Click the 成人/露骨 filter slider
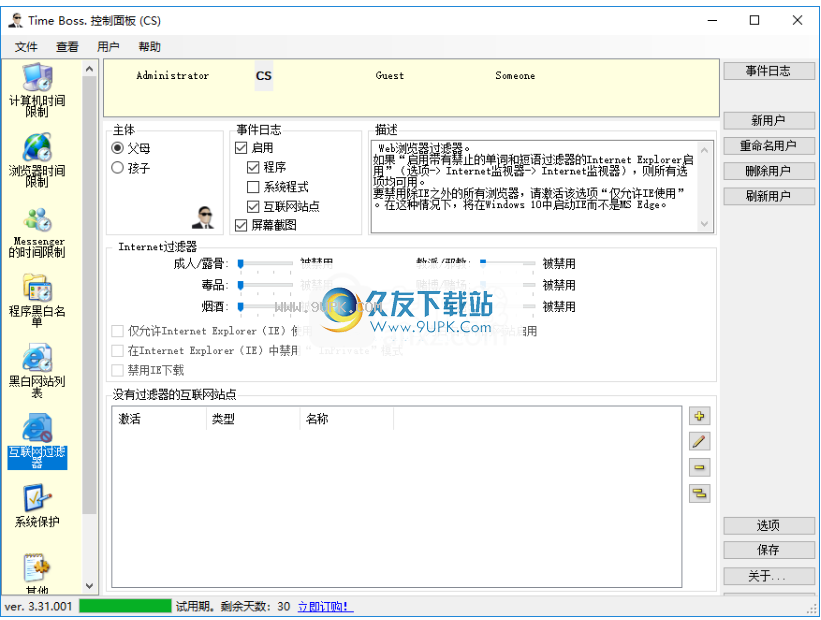Image resolution: width=821 pixels, height=620 pixels. pyautogui.click(x=265, y=264)
